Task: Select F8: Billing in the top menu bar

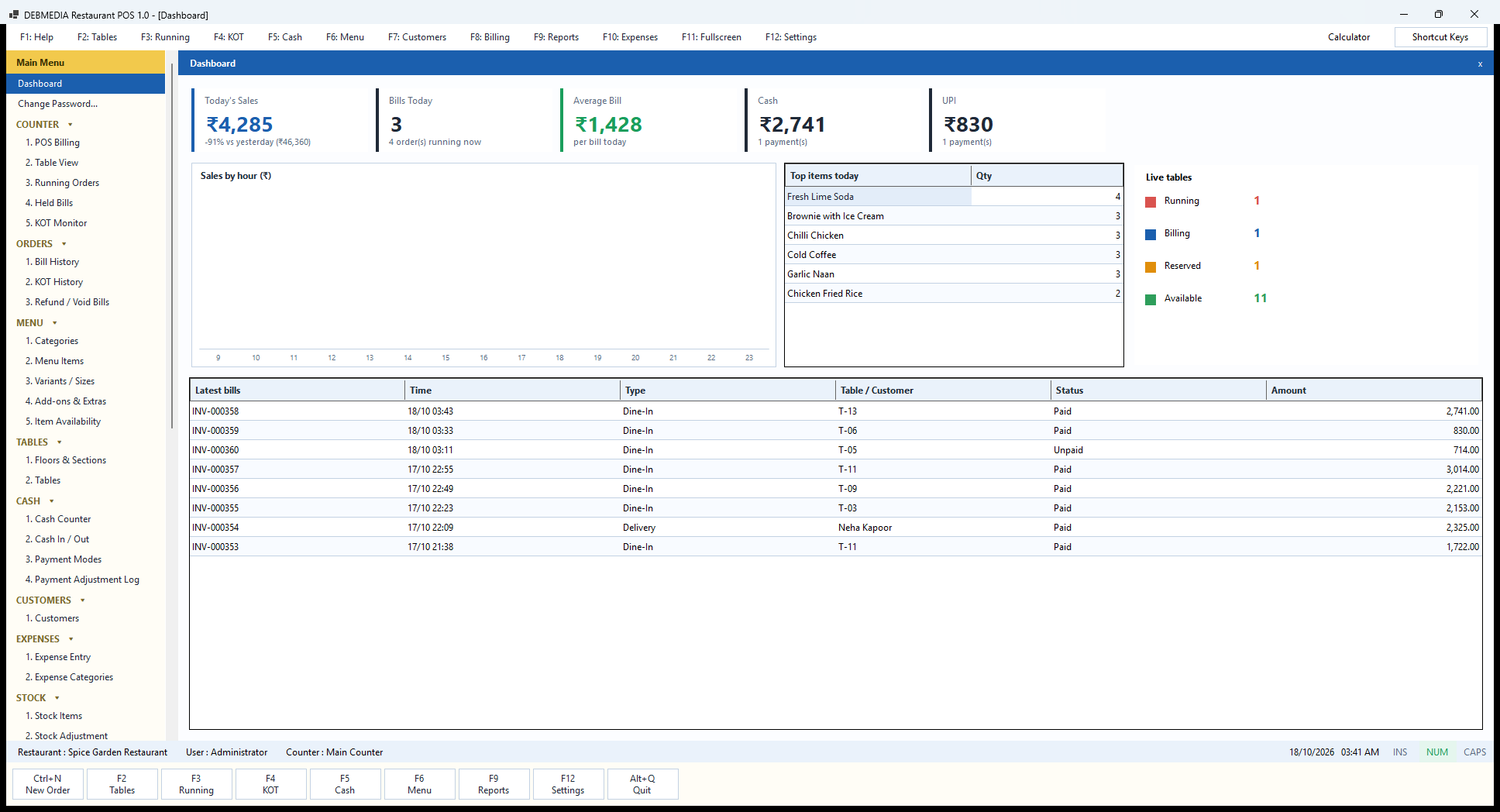Action: pyautogui.click(x=490, y=37)
